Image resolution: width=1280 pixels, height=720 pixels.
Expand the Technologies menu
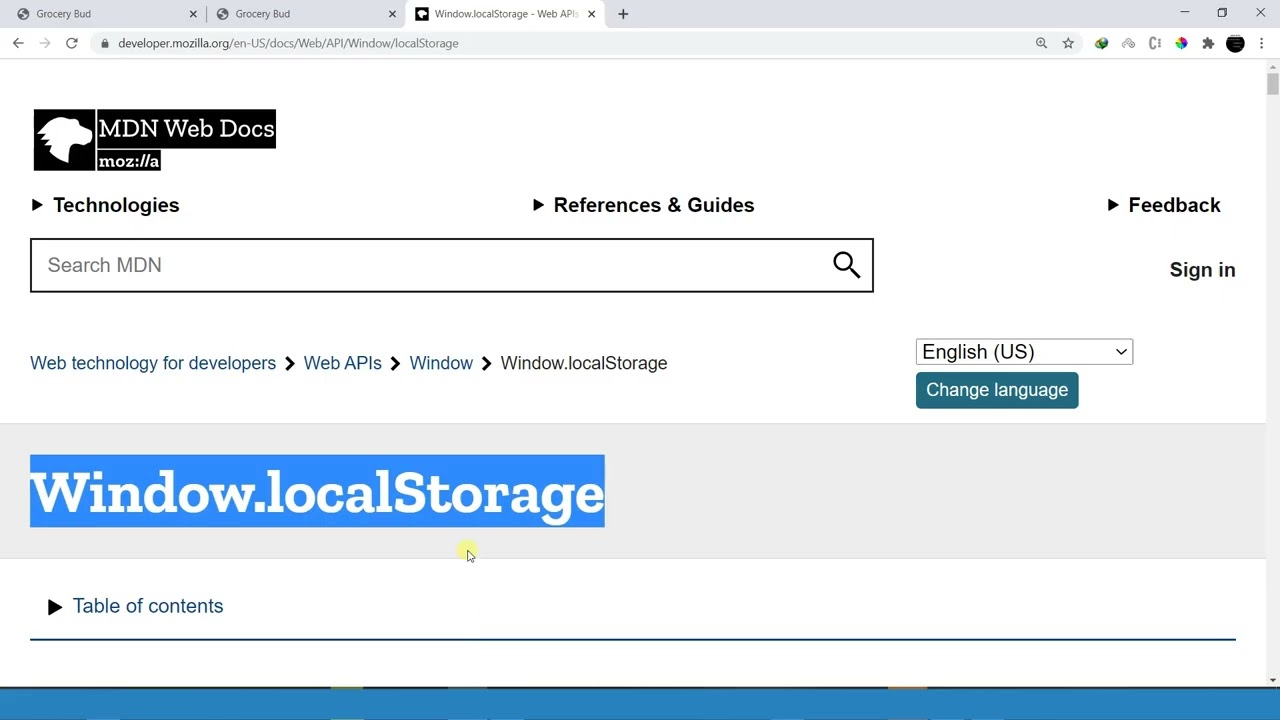pyautogui.click(x=105, y=205)
